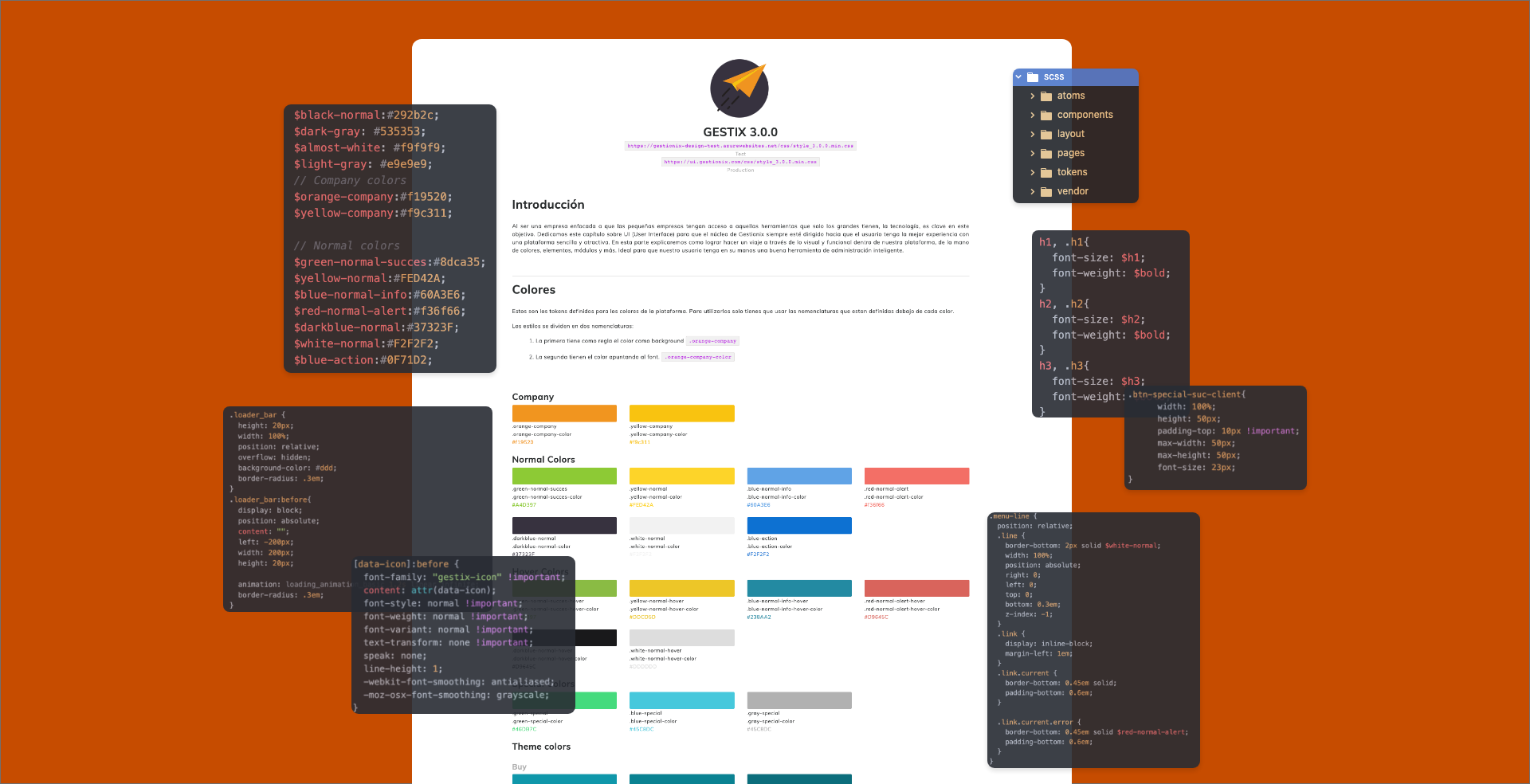
Task: Click the scss folder icon
Action: (1033, 77)
